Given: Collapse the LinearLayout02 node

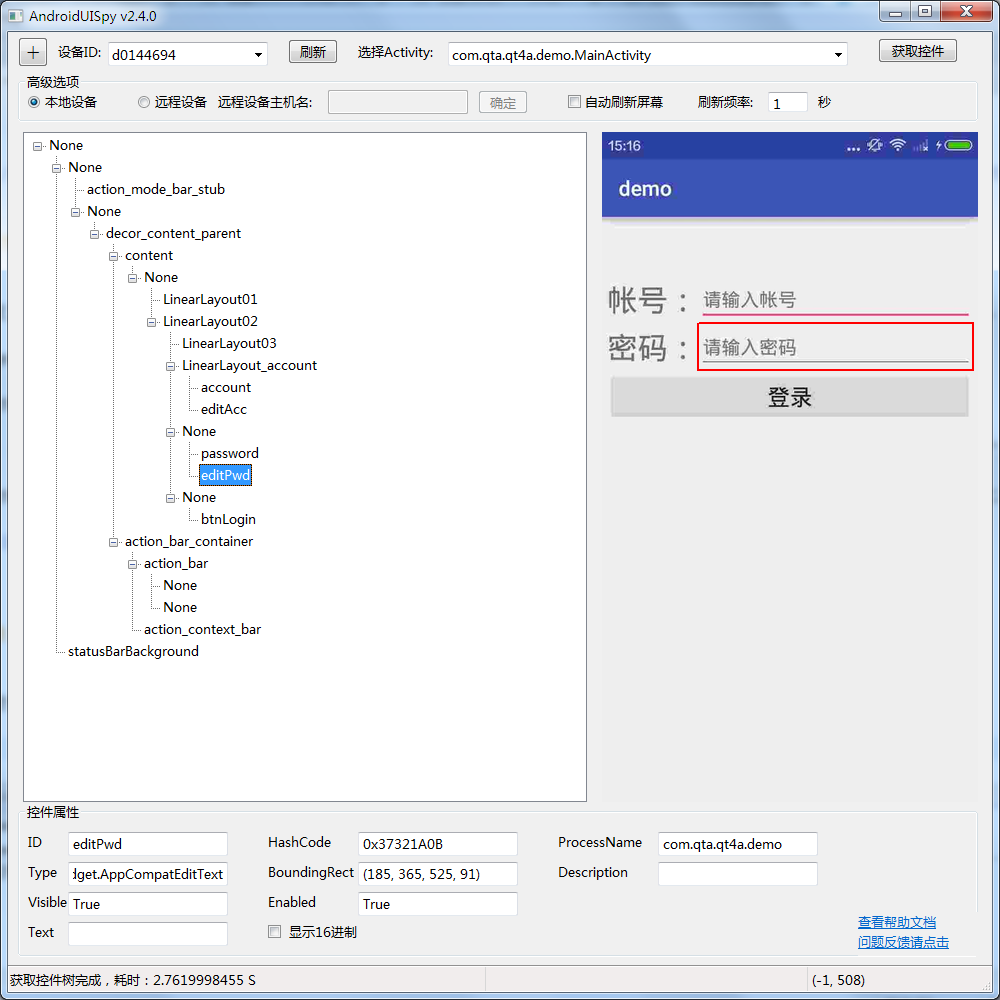Looking at the screenshot, I should click(152, 322).
